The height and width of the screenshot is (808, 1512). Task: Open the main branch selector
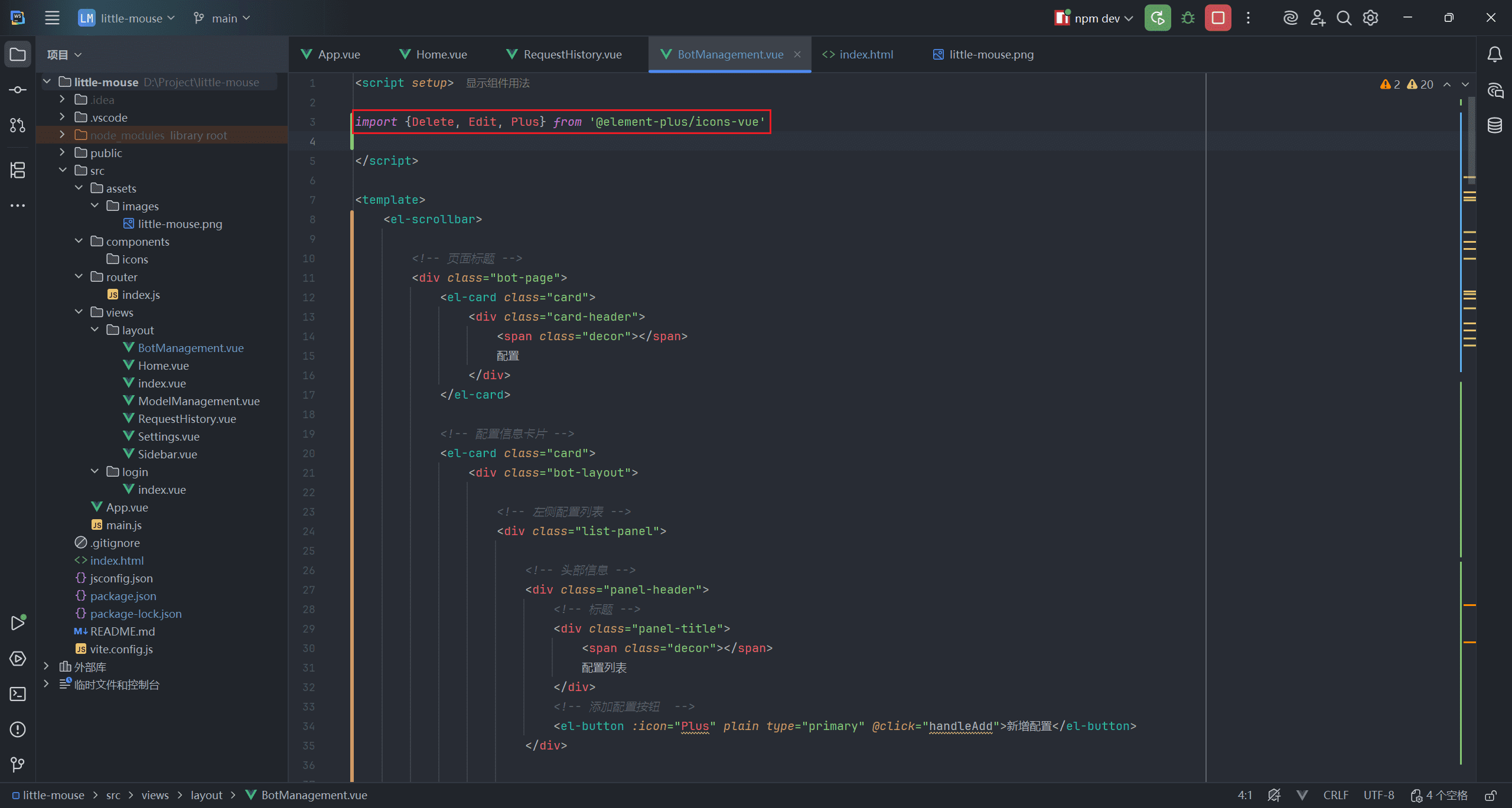(223, 18)
